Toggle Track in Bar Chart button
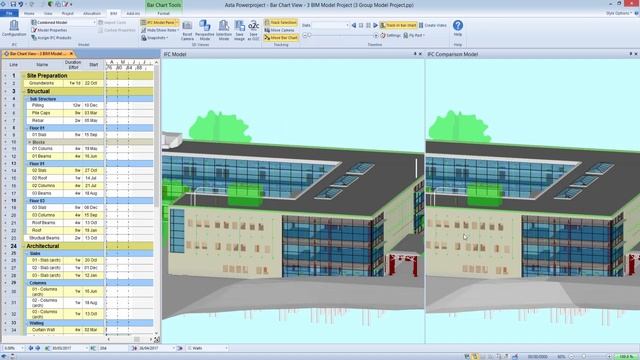Image resolution: width=640 pixels, height=360 pixels. coord(398,25)
